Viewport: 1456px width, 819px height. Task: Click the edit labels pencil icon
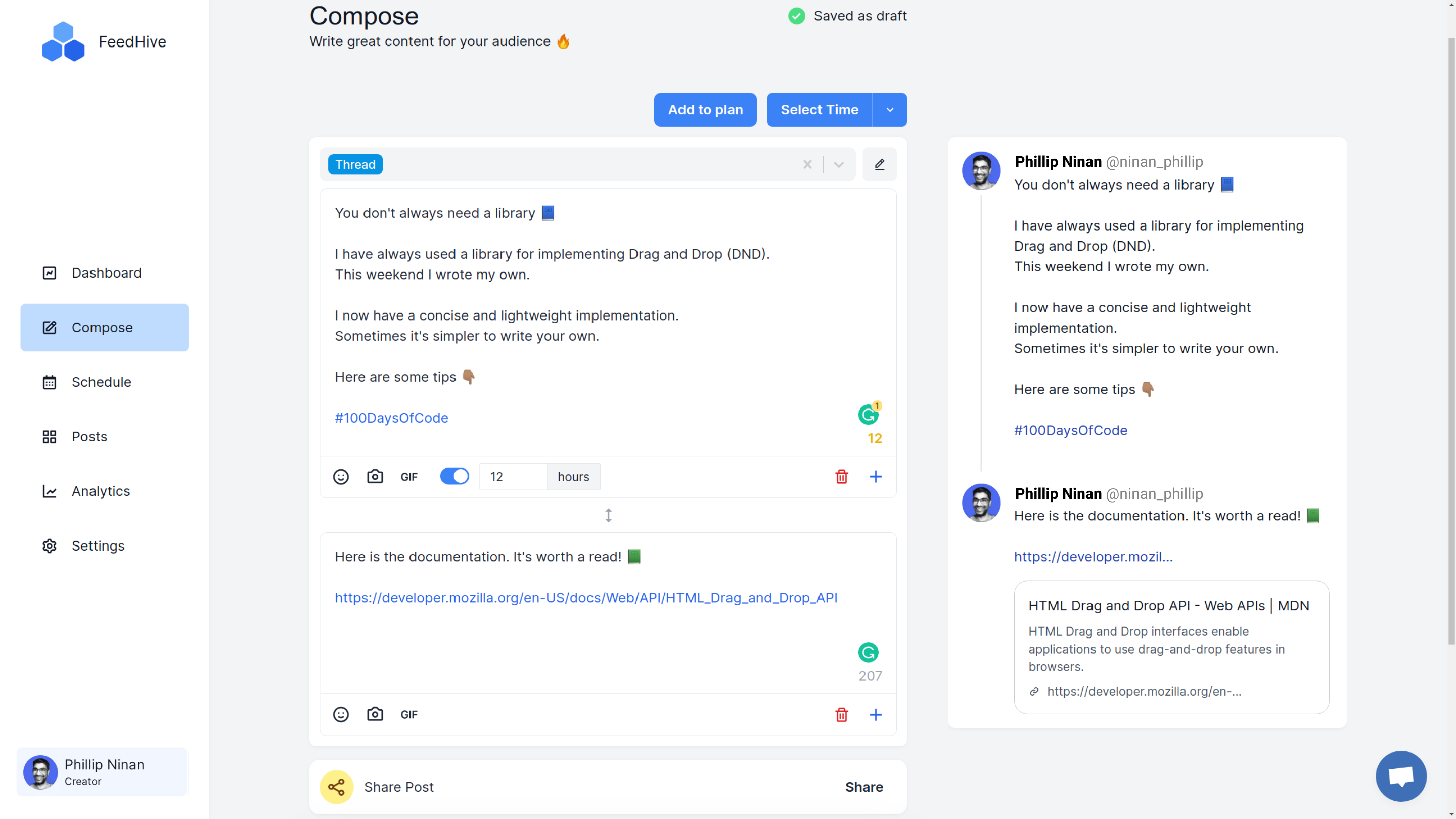[x=880, y=164]
